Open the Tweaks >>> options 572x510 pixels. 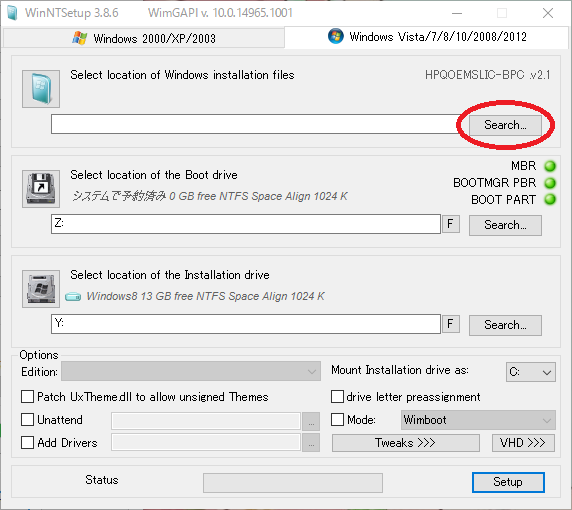406,443
